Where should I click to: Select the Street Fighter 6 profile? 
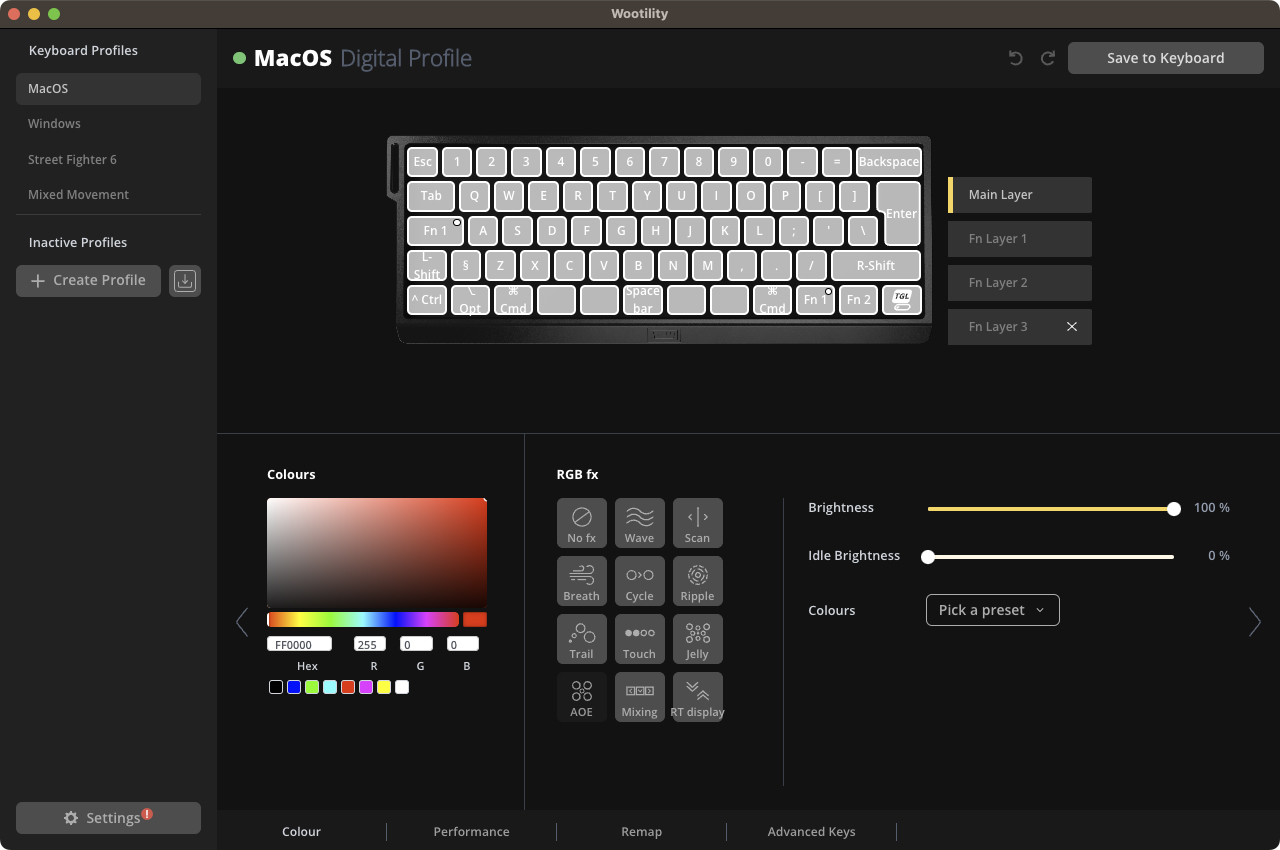pos(108,160)
